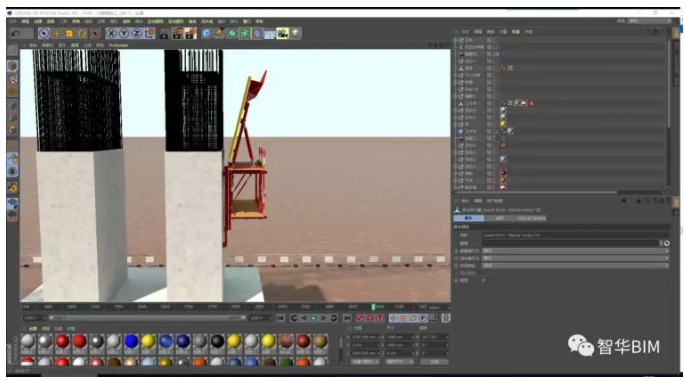Open the last main menu item, Help
Screen dimensions: 685x381
tap(259, 21)
